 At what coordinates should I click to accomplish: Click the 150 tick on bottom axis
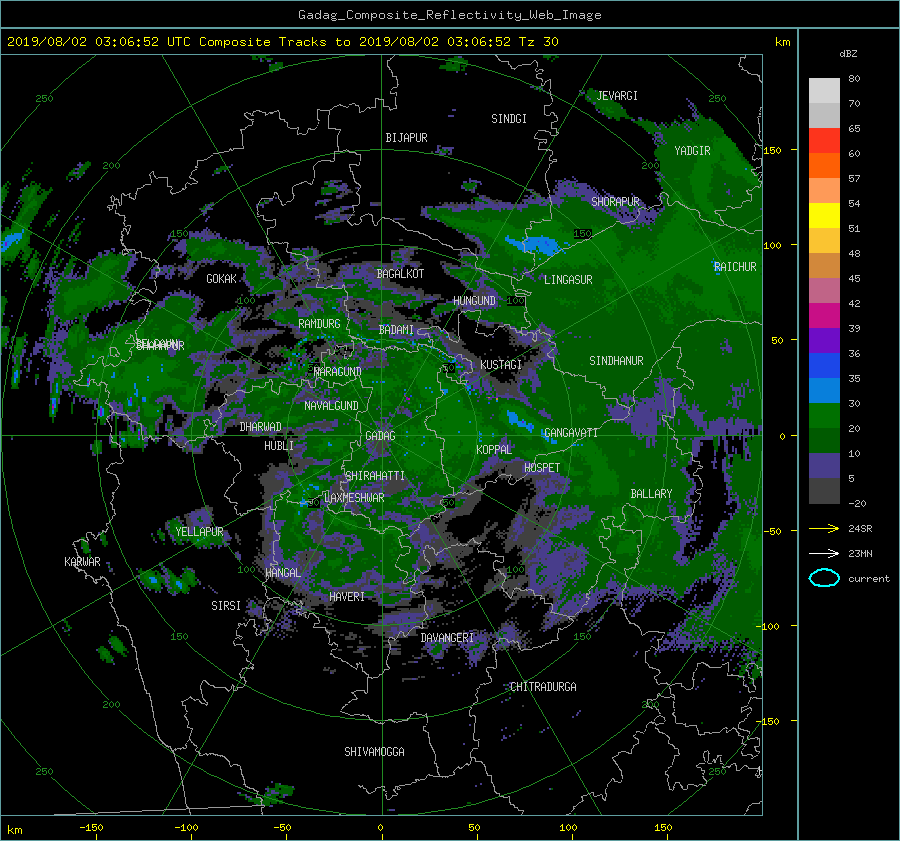[x=663, y=828]
